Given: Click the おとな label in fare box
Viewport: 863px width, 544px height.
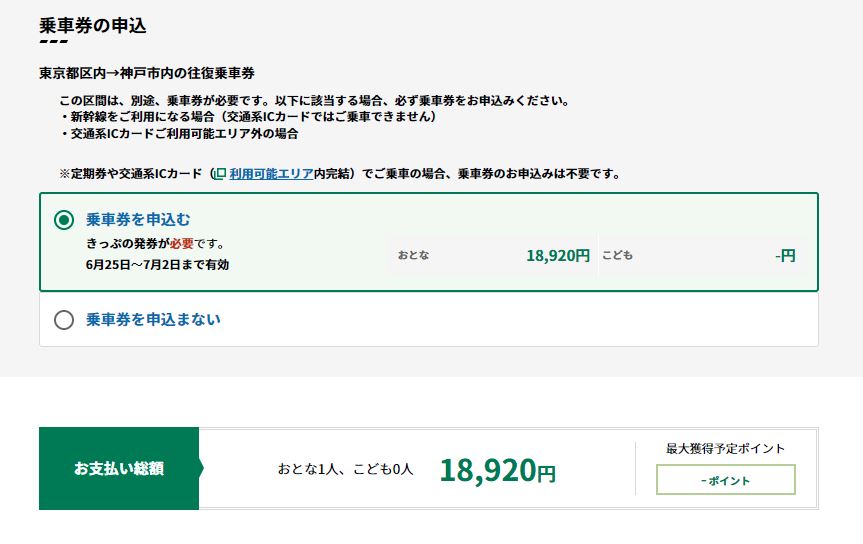Looking at the screenshot, I should 413,255.
